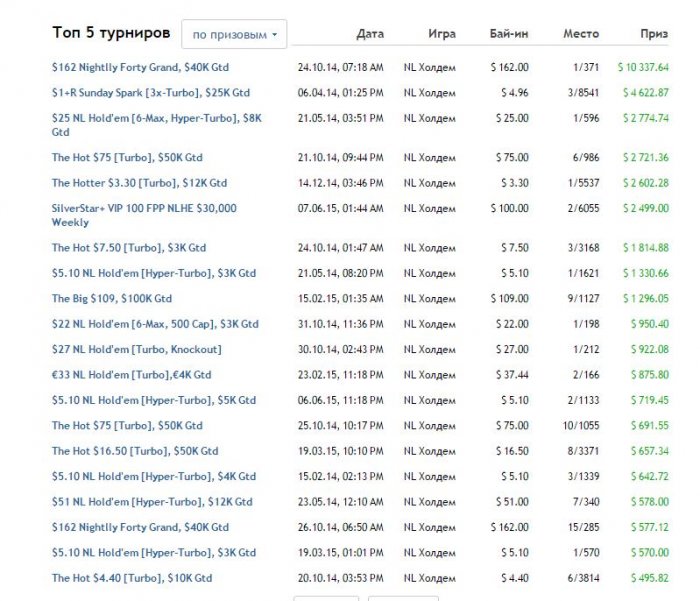Viewport: 700px width, 601px height.
Task: Open SilverStar+ VIP 100 FPP NLHE link
Action: coord(144,208)
